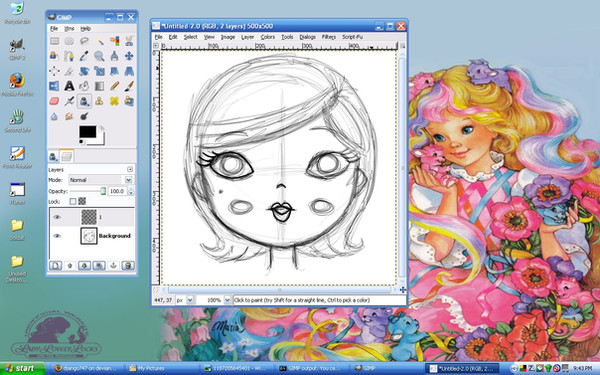
Task: Select the Align tool
Action: (x=54, y=71)
